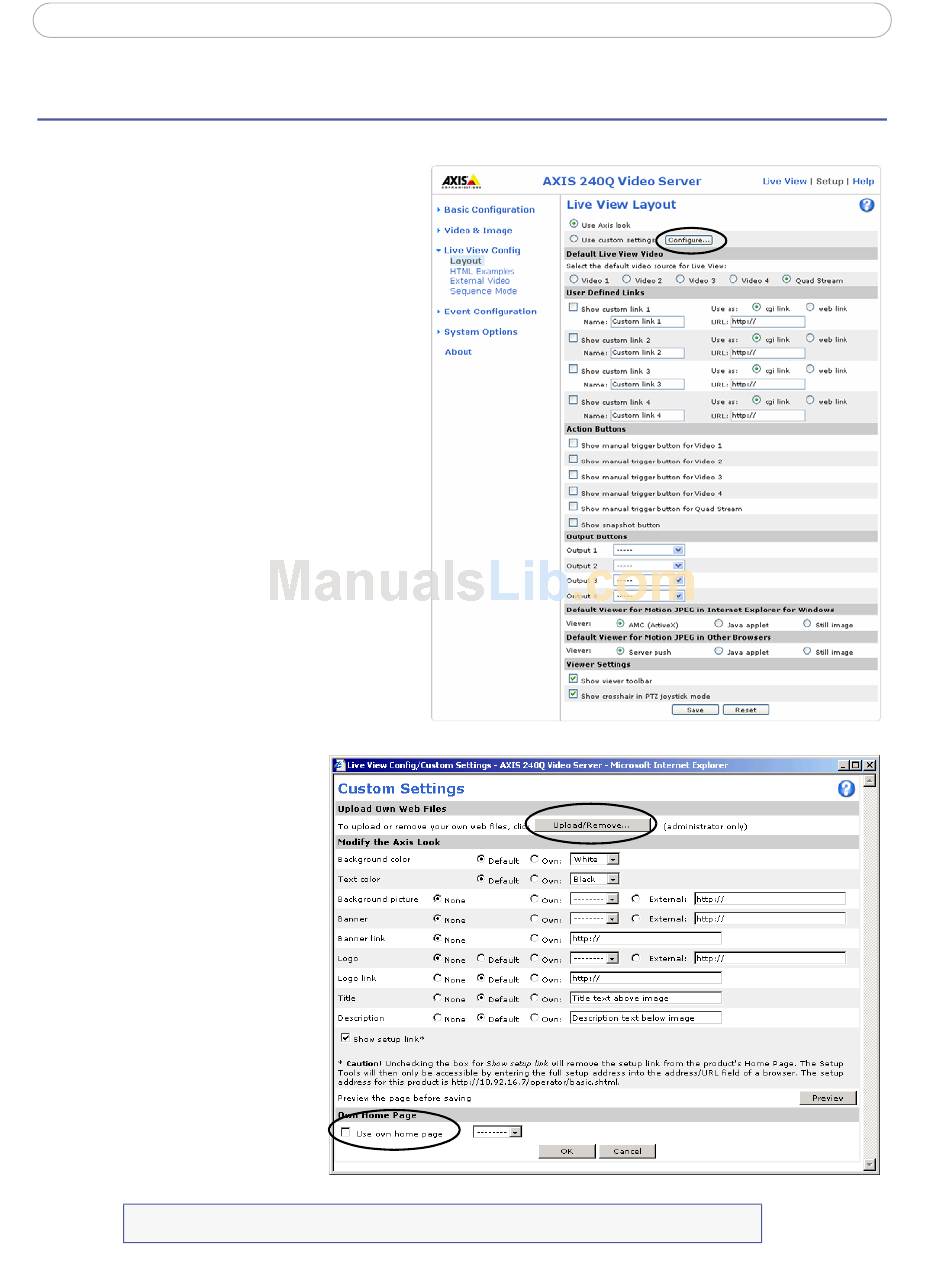This screenshot has height=1270, width=950.
Task: Click Description text below image field
Action: pos(645,1018)
